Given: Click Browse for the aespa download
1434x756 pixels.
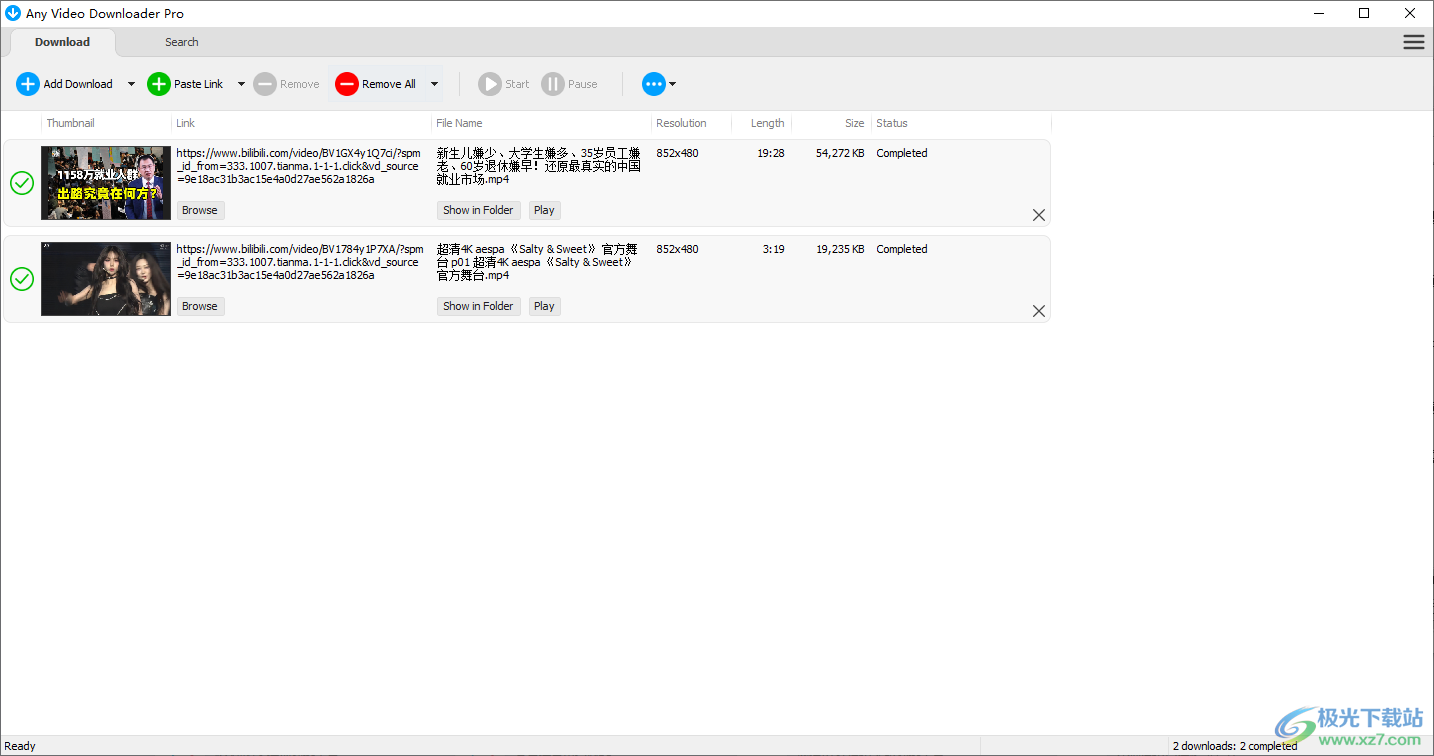Looking at the screenshot, I should [200, 306].
